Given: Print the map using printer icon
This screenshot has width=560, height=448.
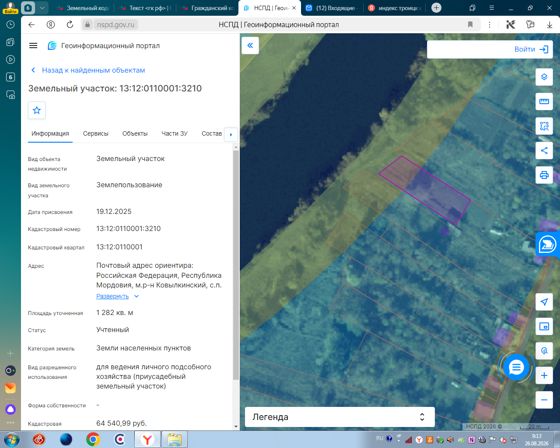Looking at the screenshot, I should coord(544,175).
